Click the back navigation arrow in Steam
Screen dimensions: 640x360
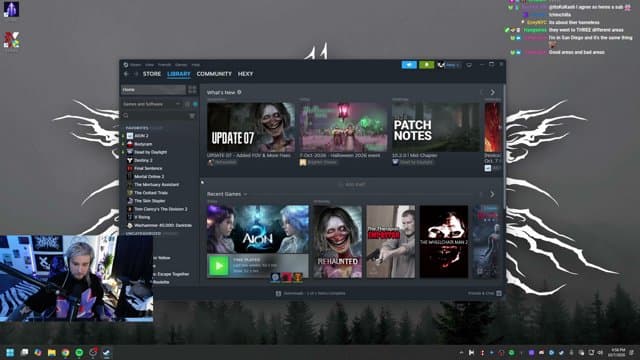(126, 74)
